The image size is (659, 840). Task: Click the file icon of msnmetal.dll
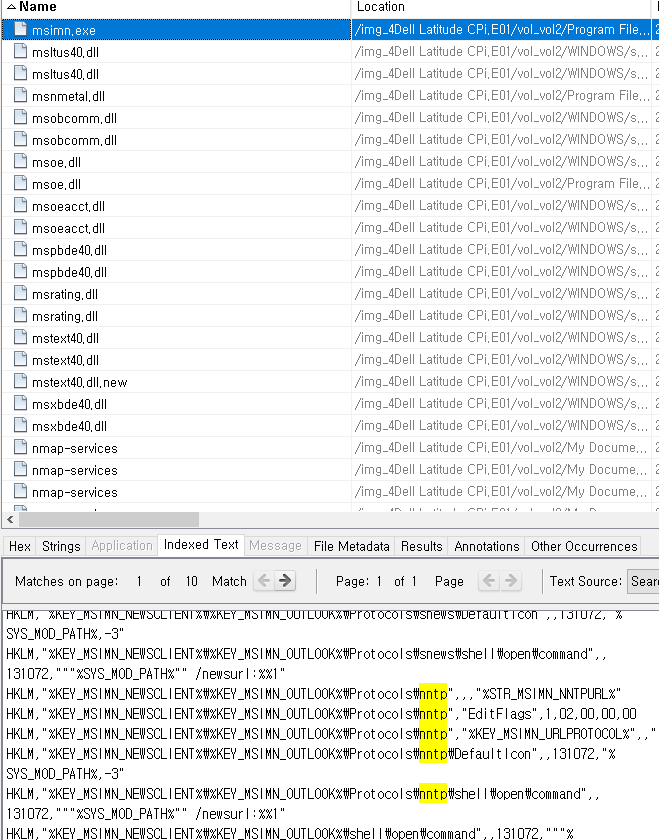[x=20, y=95]
